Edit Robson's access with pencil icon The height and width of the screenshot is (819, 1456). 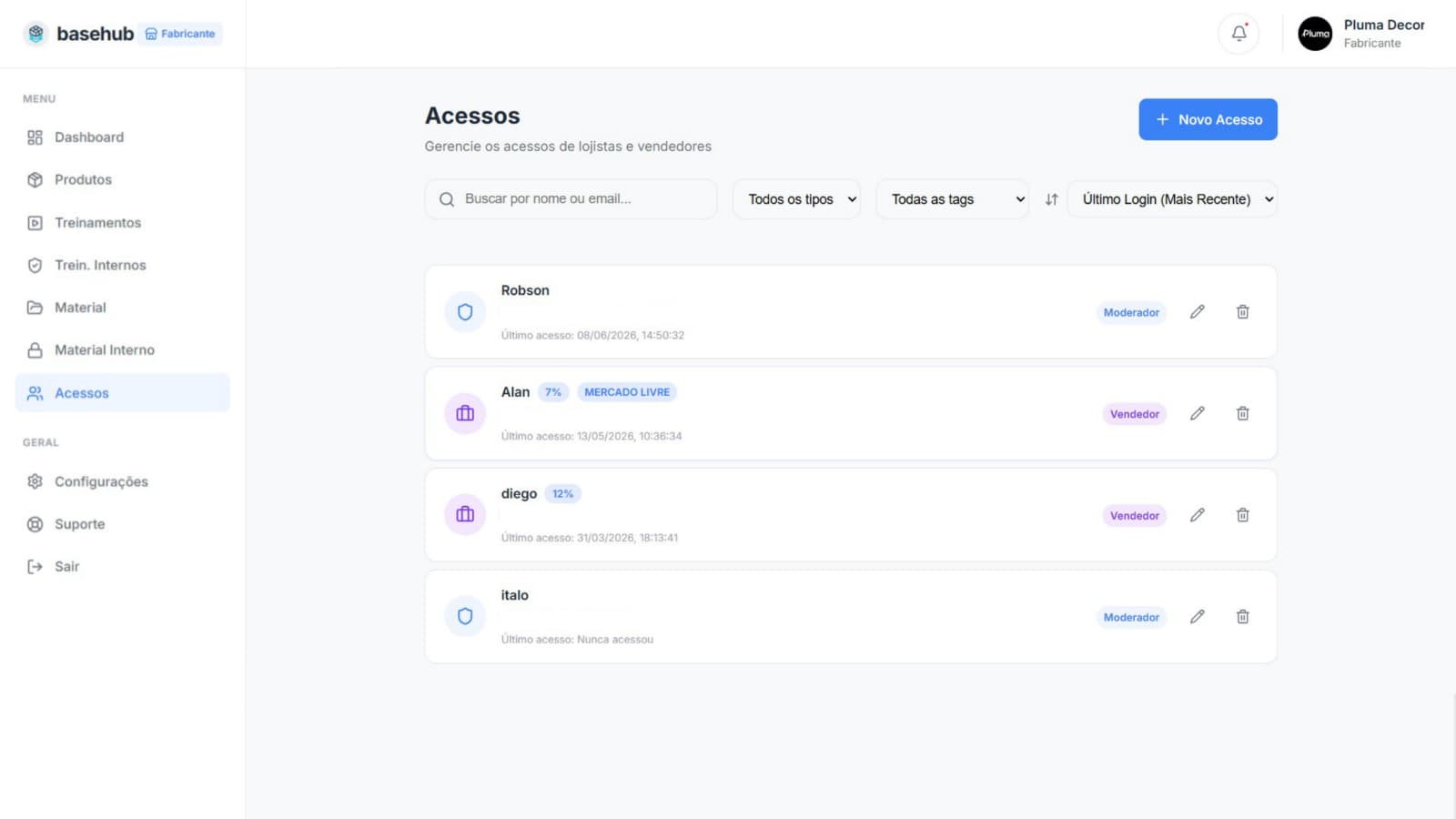(1198, 312)
